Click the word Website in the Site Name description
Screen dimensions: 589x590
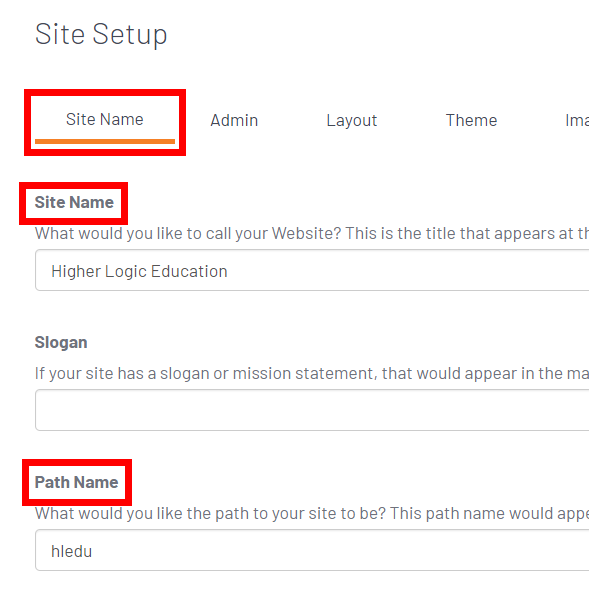(306, 234)
